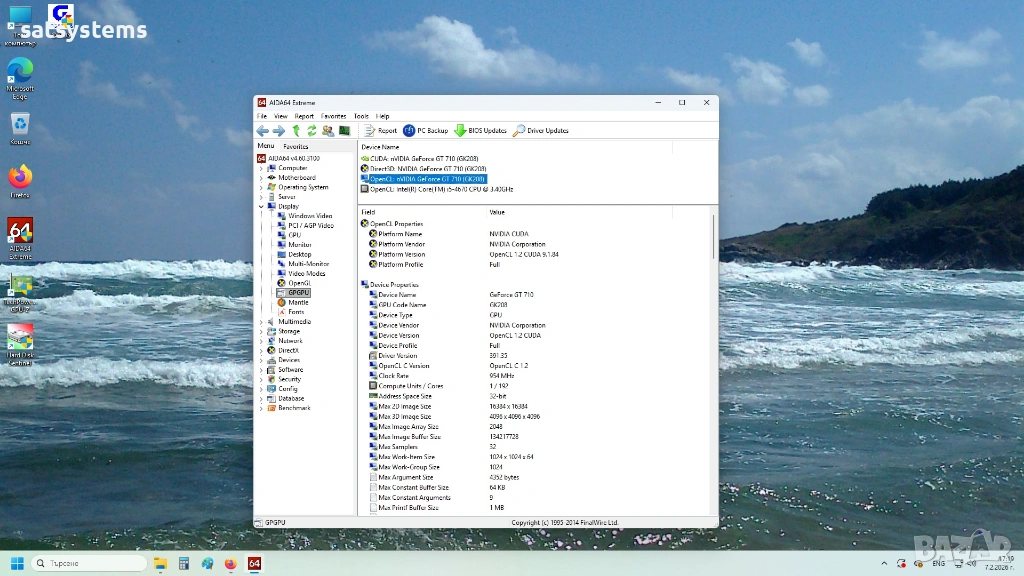The width and height of the screenshot is (1024, 576).
Task: Expand the Benchmark tree node
Action: pyautogui.click(x=261, y=408)
